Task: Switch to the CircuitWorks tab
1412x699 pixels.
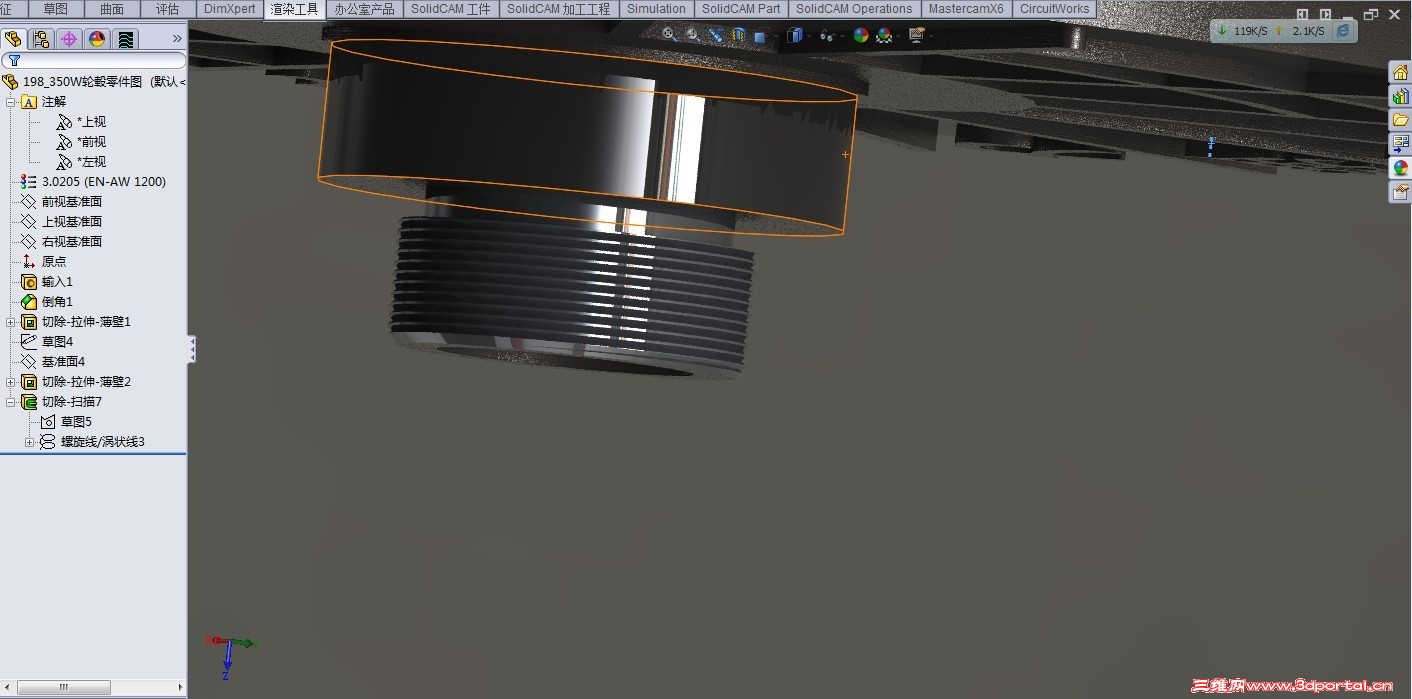Action: 1054,9
